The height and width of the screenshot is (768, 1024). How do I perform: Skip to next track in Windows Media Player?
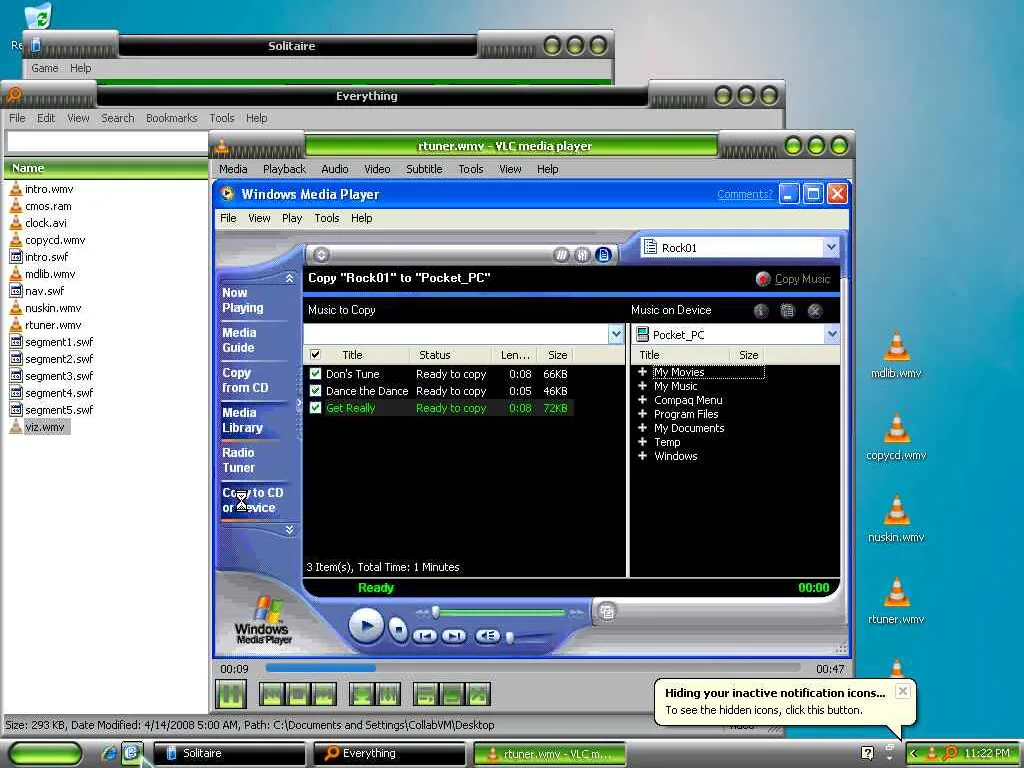454,635
